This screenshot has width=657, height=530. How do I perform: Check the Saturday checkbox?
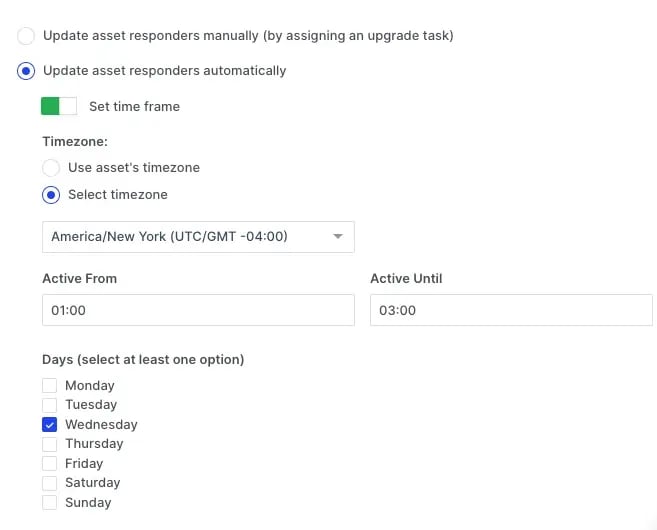pyautogui.click(x=49, y=483)
